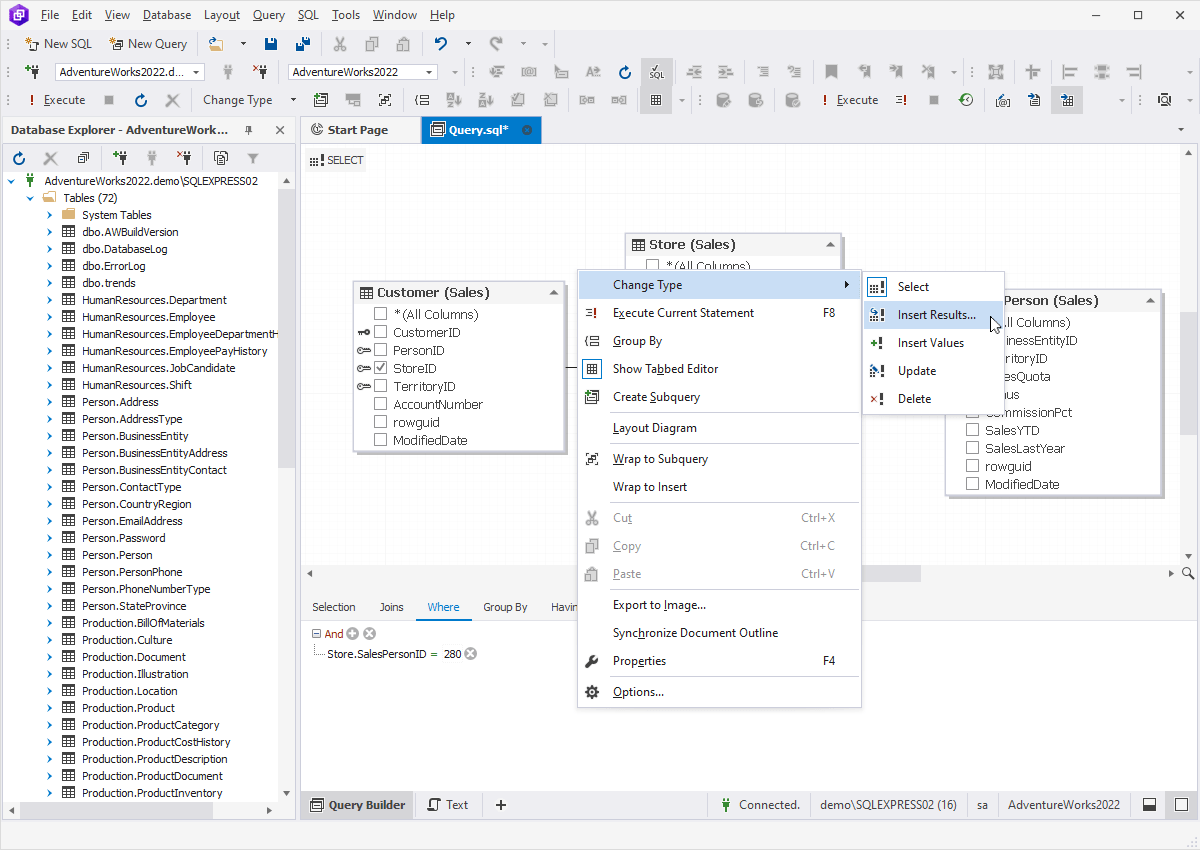Click the Query Profiler magnifier icon
This screenshot has width=1200, height=850.
click(x=1165, y=100)
